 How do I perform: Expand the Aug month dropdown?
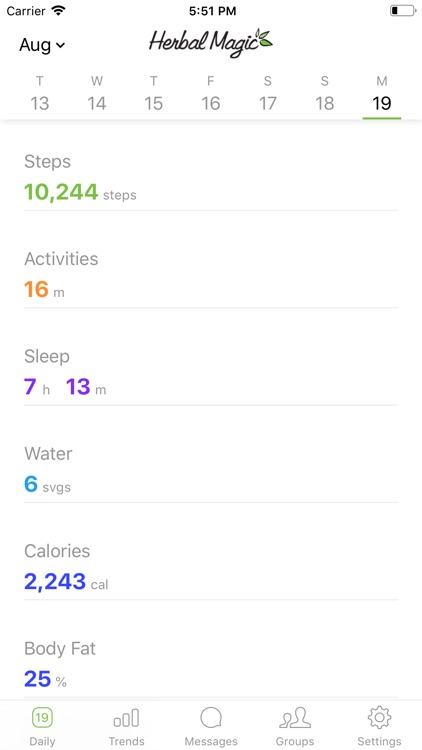coord(42,45)
